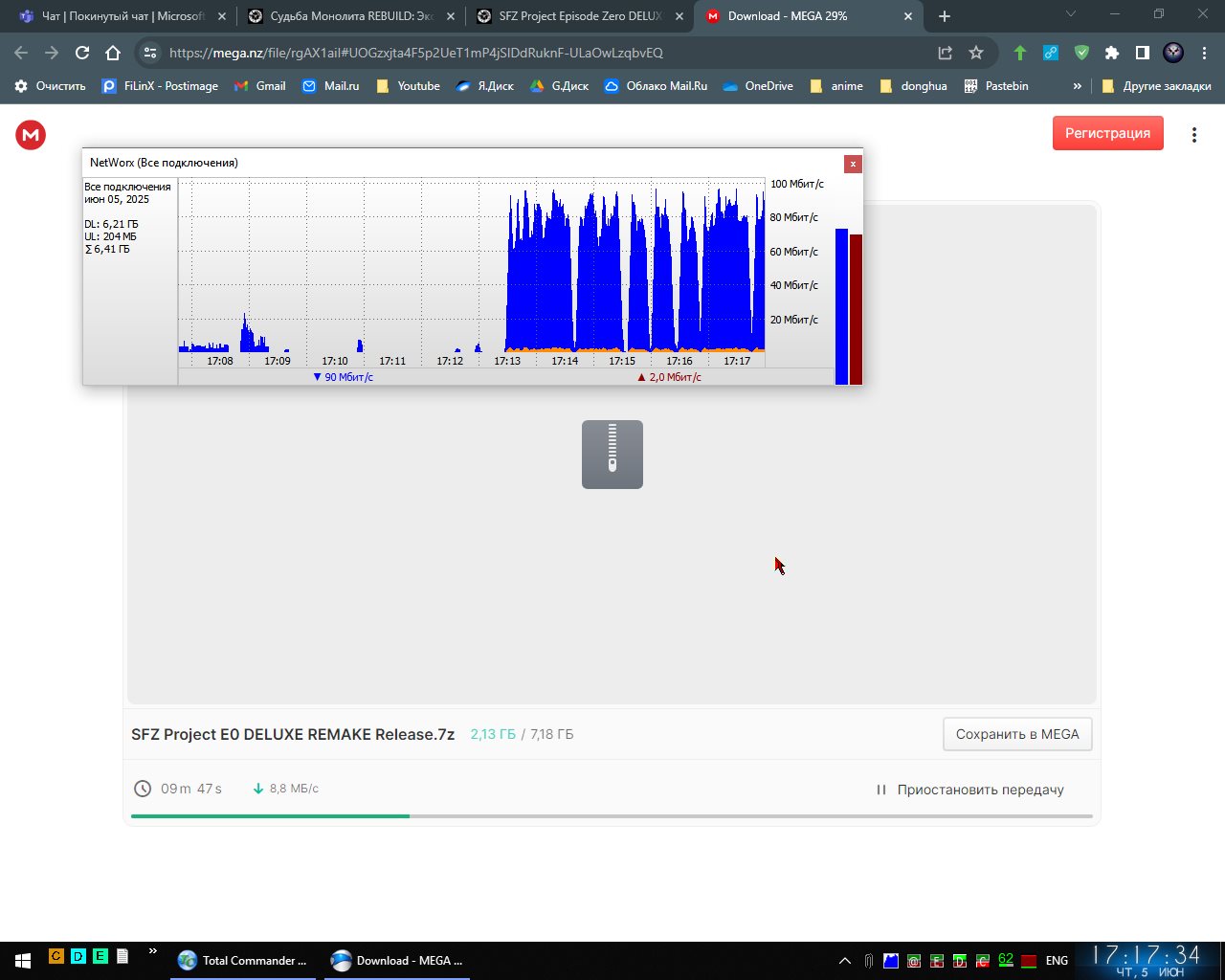Pause transfer via 'Приостановить передачу'
This screenshot has height=980, width=1225.
969,790
